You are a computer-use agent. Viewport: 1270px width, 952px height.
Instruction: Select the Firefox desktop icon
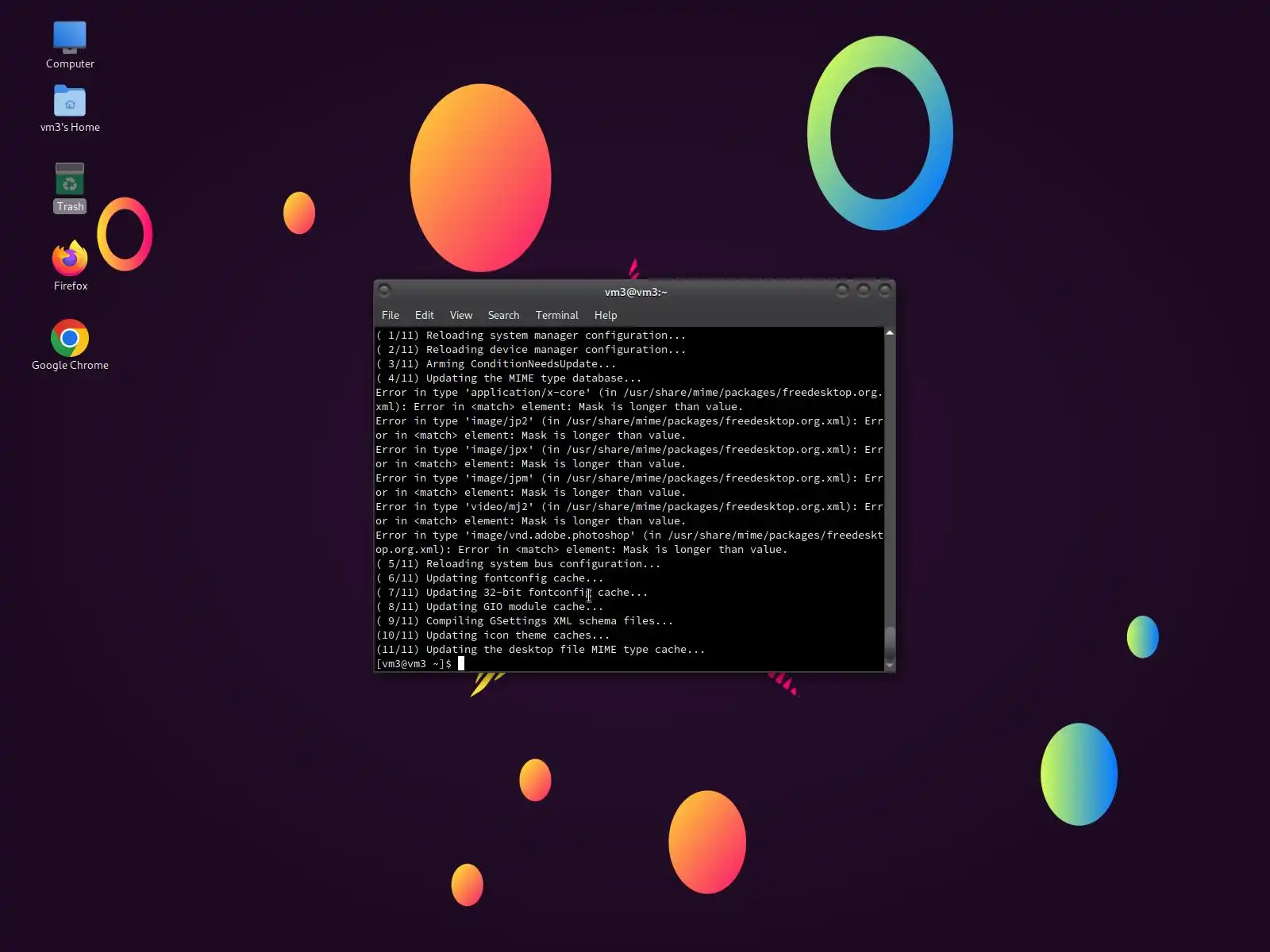click(x=70, y=266)
